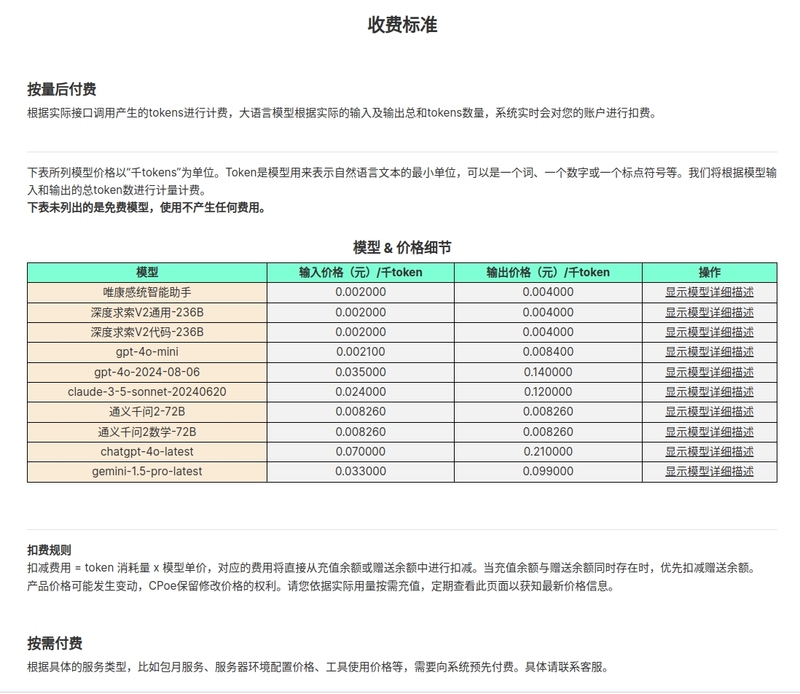Select the 模型 column header
800x694 pixels.
147,272
